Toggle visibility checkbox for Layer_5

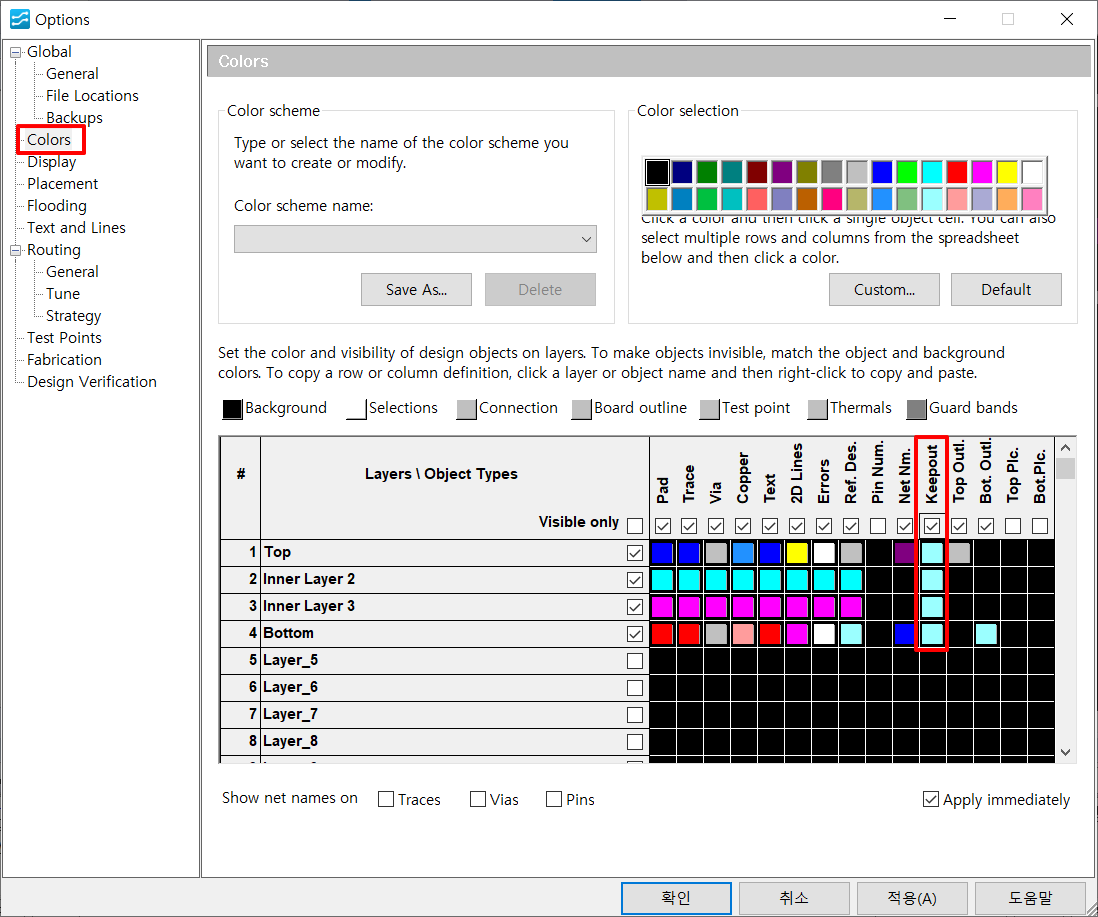pyautogui.click(x=634, y=660)
